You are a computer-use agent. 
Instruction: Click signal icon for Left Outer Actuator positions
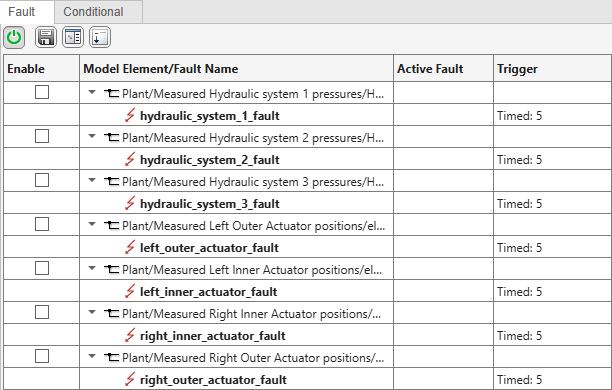click(112, 225)
